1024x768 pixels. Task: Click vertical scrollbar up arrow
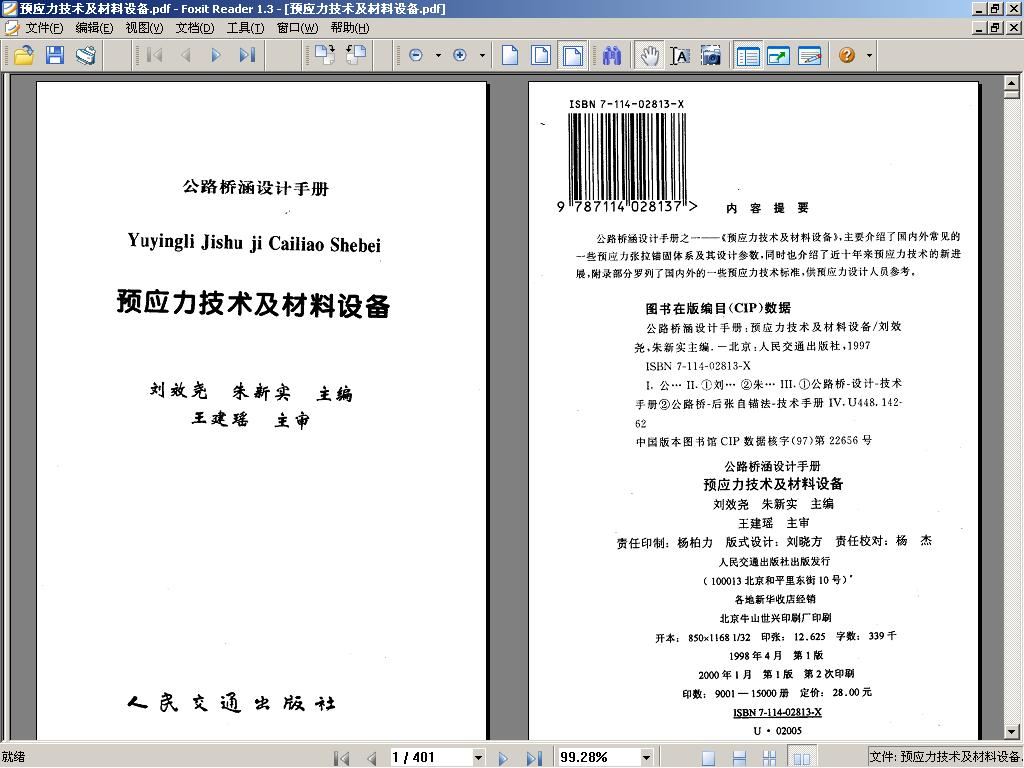1012,82
